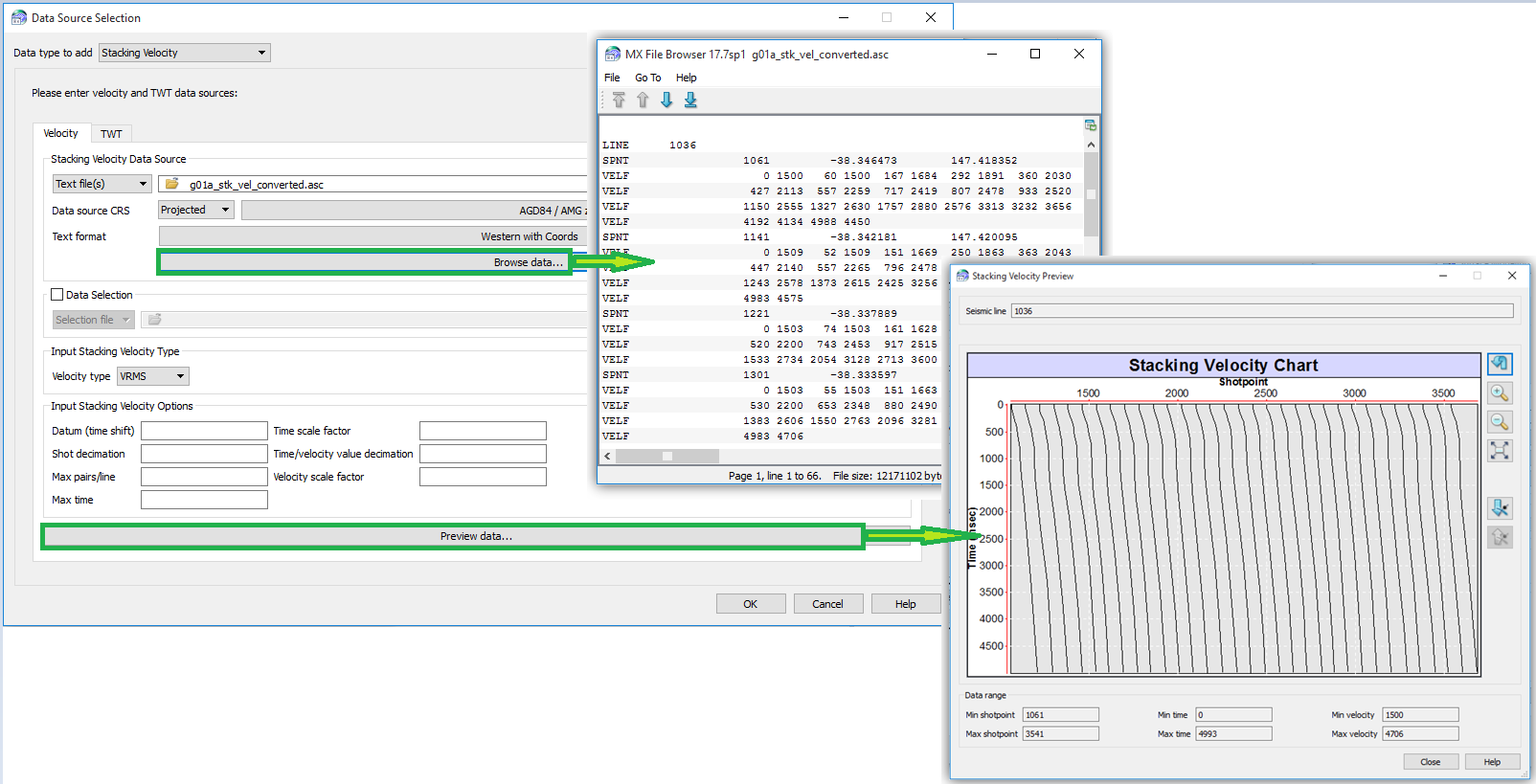Screen dimensions: 1536x784
Task: Expand the Text file(s) source dropdown
Action: point(102,184)
